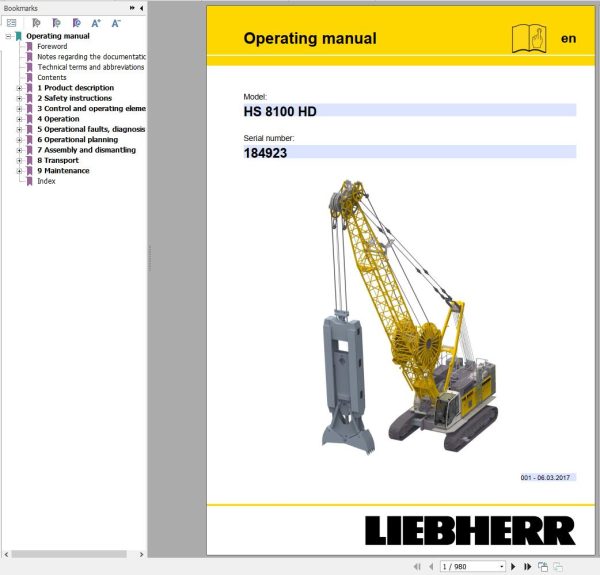Click the bookmarks scrollbar left arrow
Image resolution: width=600 pixels, height=575 pixels.
tap(6, 554)
